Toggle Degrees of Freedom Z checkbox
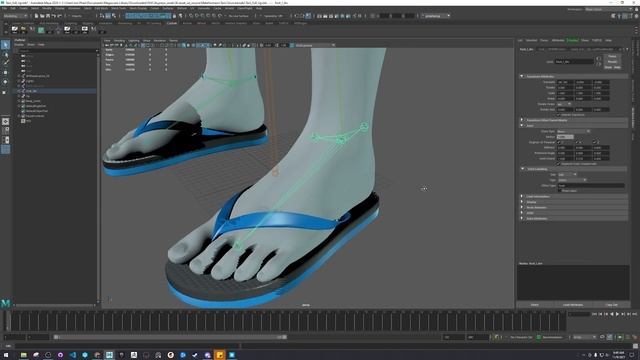This screenshot has height=360, width=640. (595, 142)
